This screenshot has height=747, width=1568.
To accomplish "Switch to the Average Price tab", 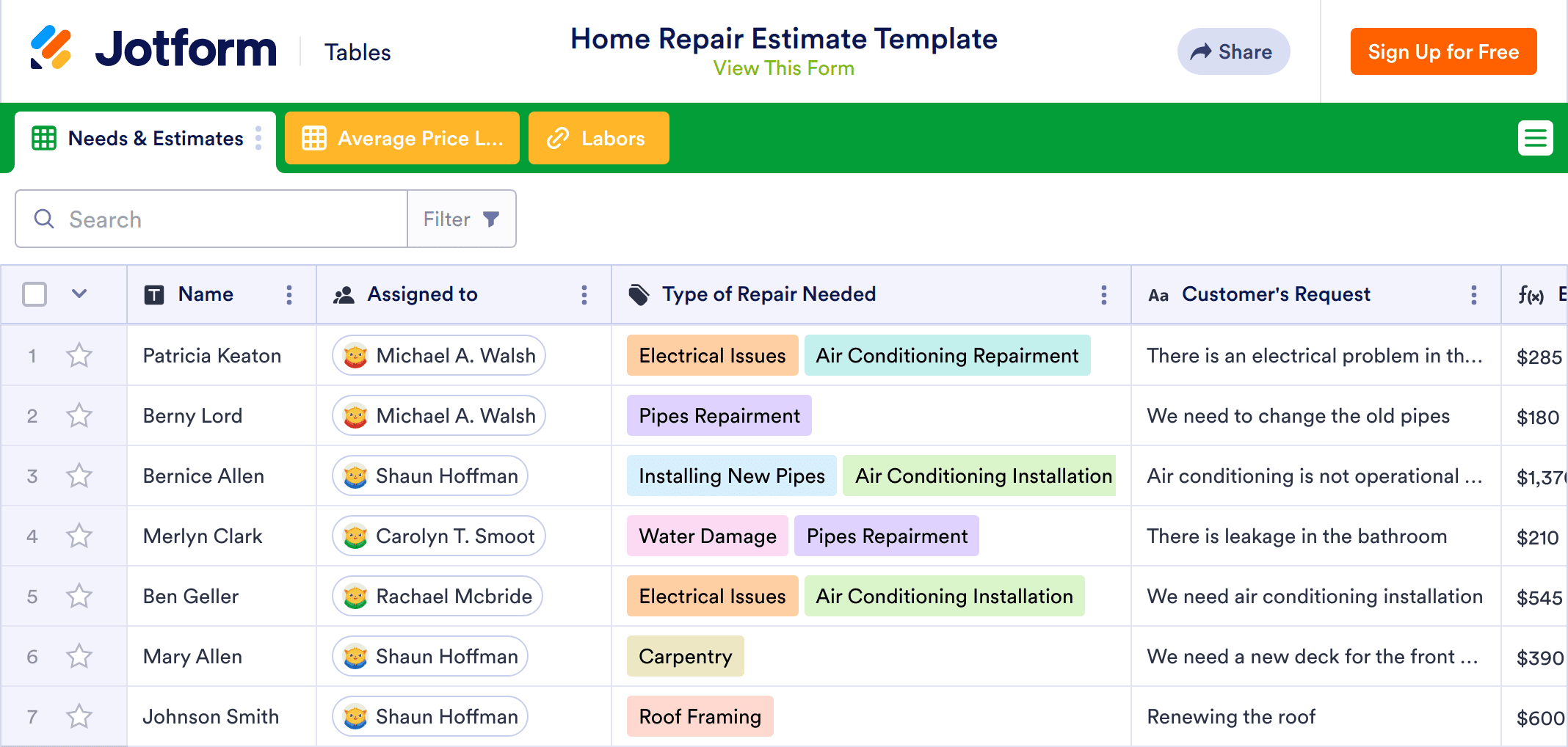I will point(402,138).
